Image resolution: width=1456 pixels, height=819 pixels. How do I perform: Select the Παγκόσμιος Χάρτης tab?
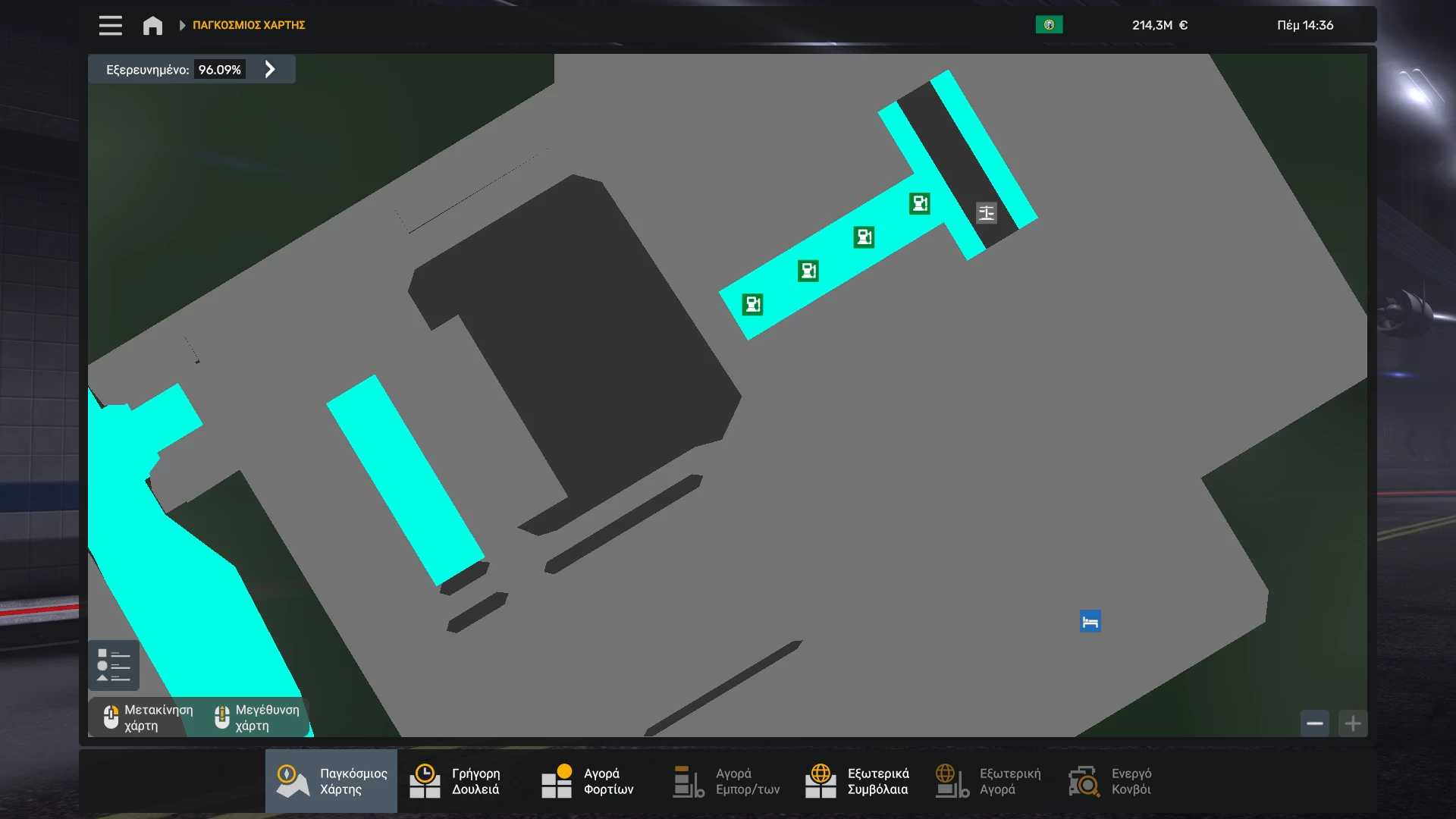pyautogui.click(x=331, y=781)
